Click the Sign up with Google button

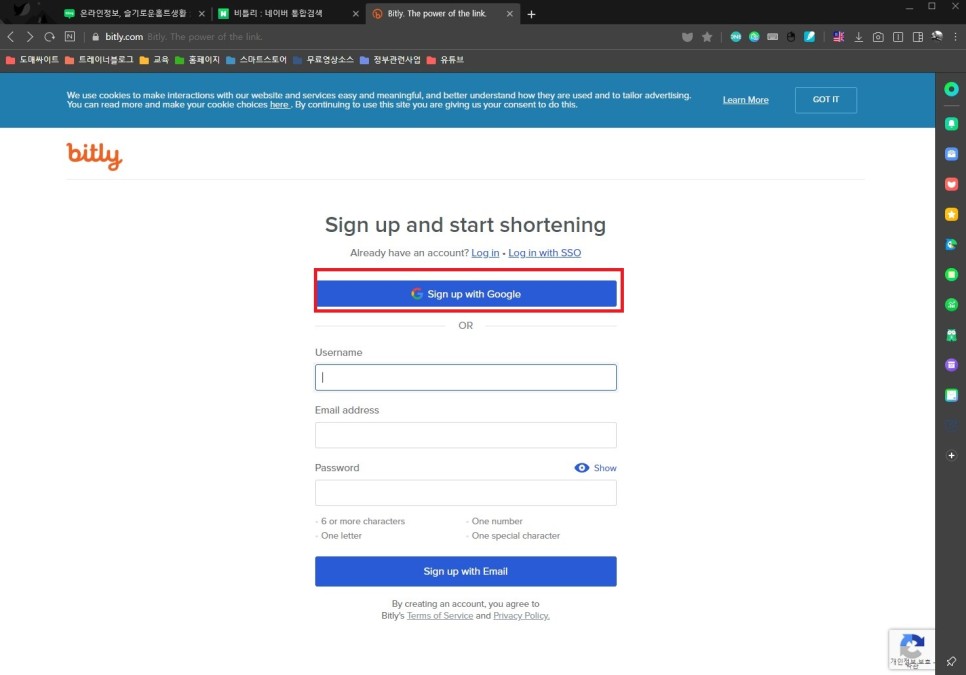(466, 294)
